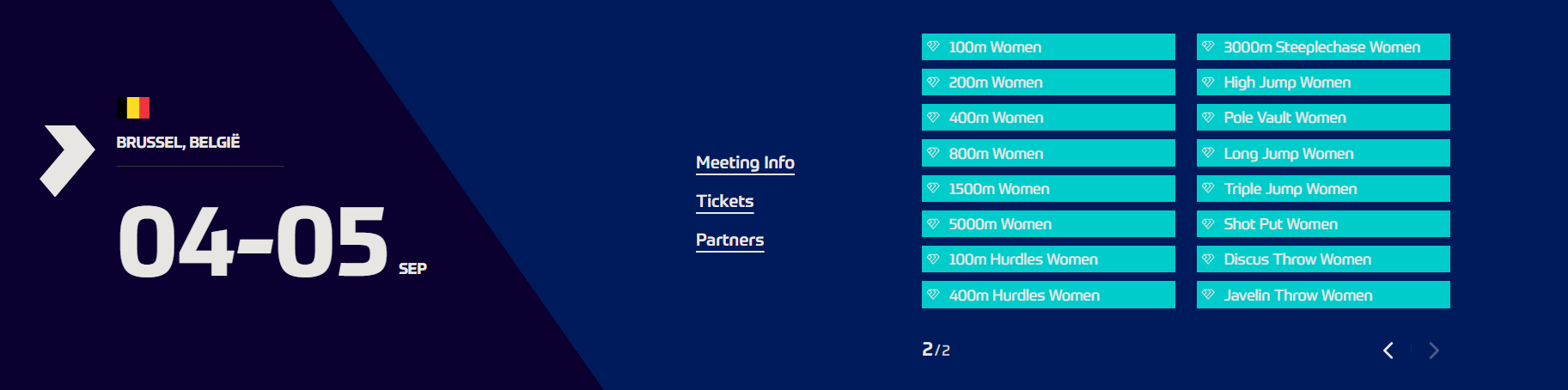Screen dimensions: 1568x390
Task: Click the Brussel, België location title
Action: [178, 142]
